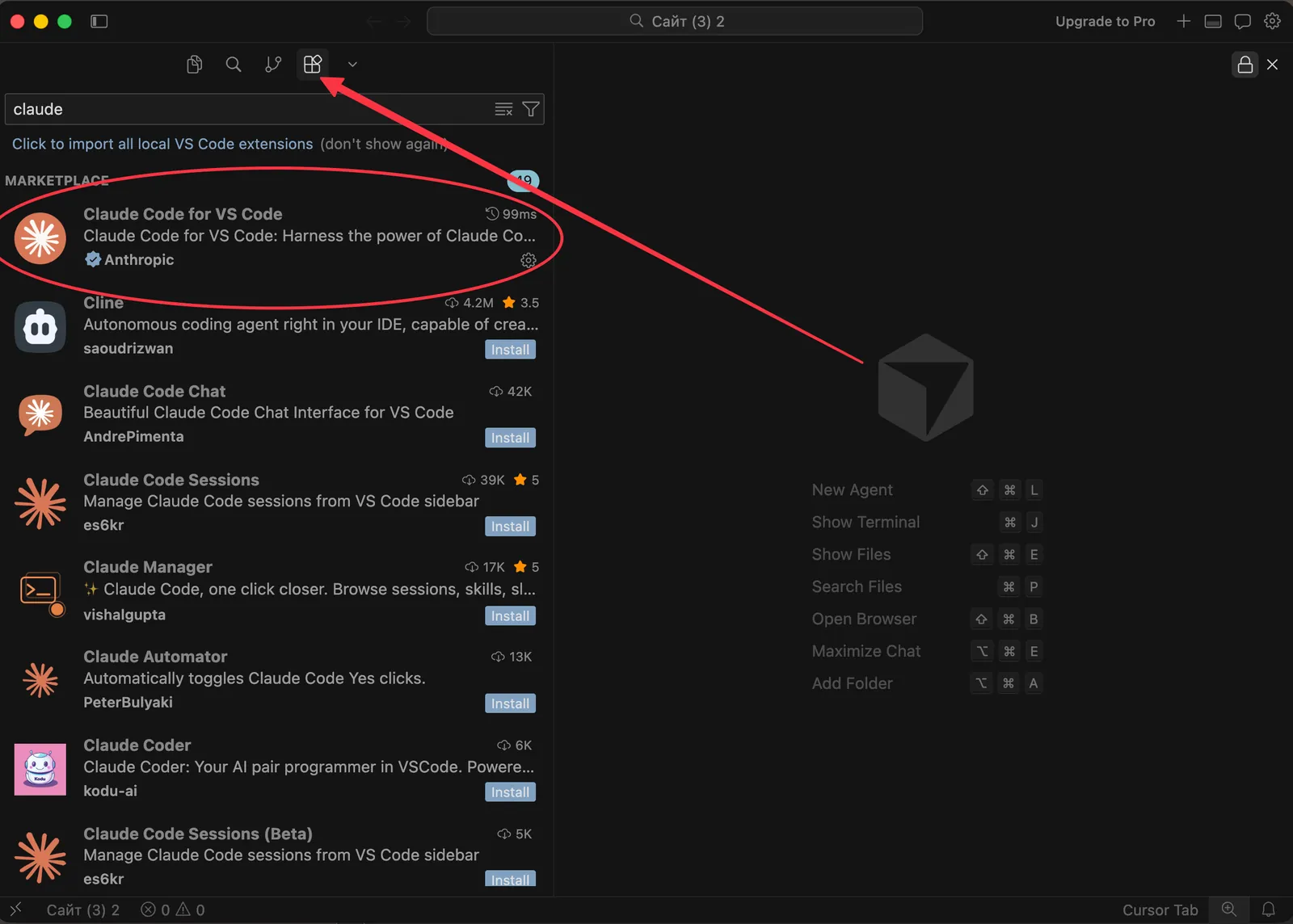1293x924 pixels.
Task: Expand the sidebar views chevron dropdown
Action: click(352, 65)
